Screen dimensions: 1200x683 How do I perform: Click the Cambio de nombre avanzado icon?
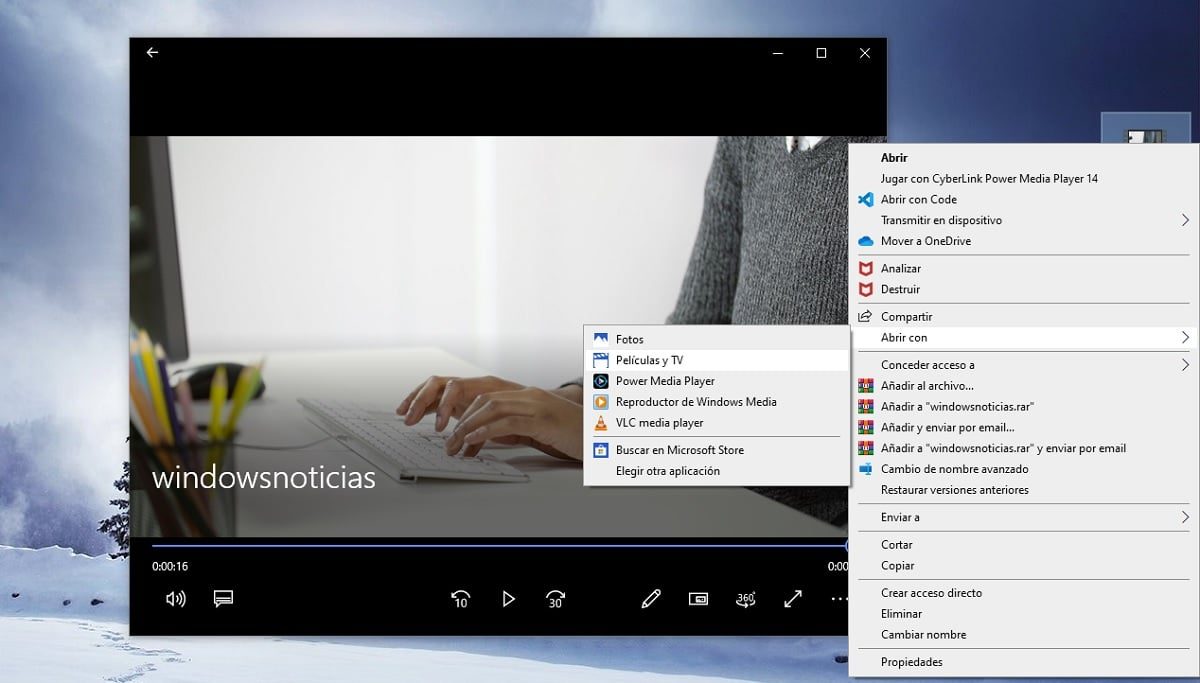coord(866,469)
